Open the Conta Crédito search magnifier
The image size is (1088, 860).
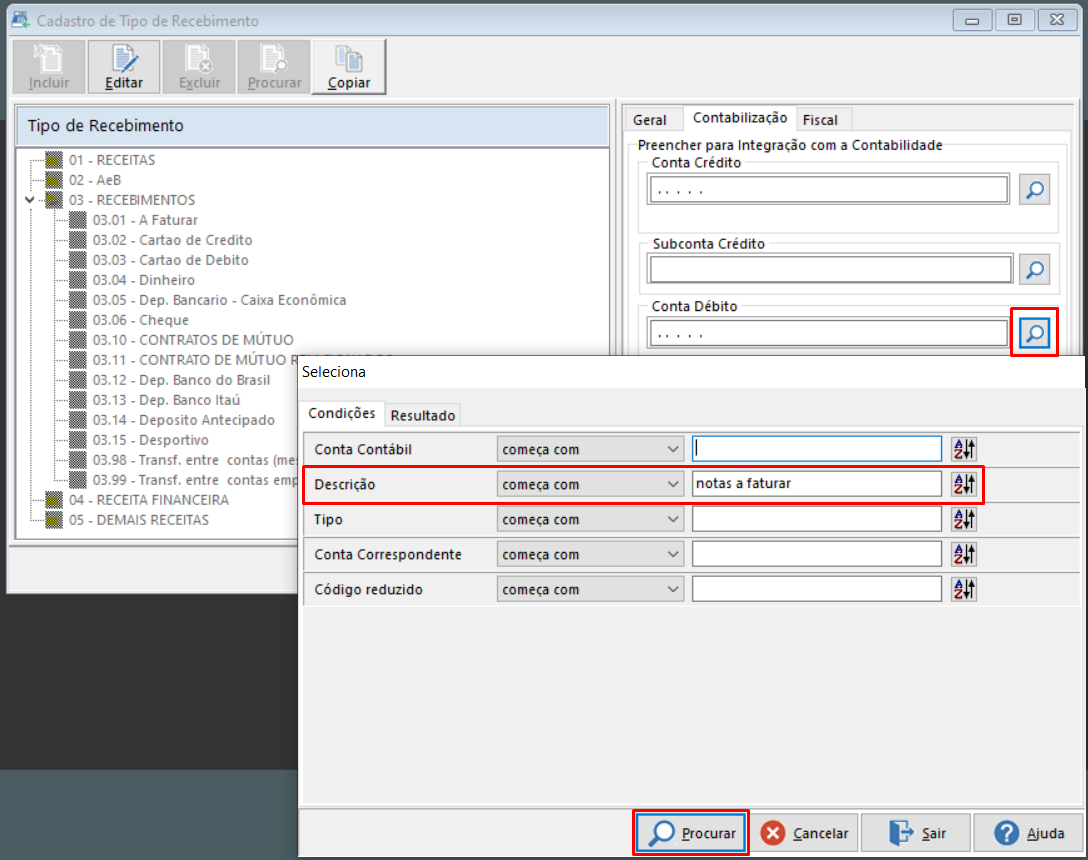[1035, 189]
